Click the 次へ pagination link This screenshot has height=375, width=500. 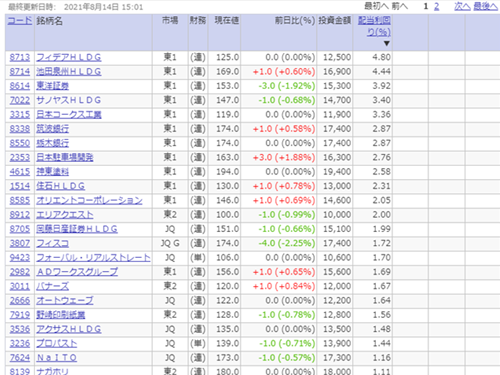pyautogui.click(x=462, y=6)
